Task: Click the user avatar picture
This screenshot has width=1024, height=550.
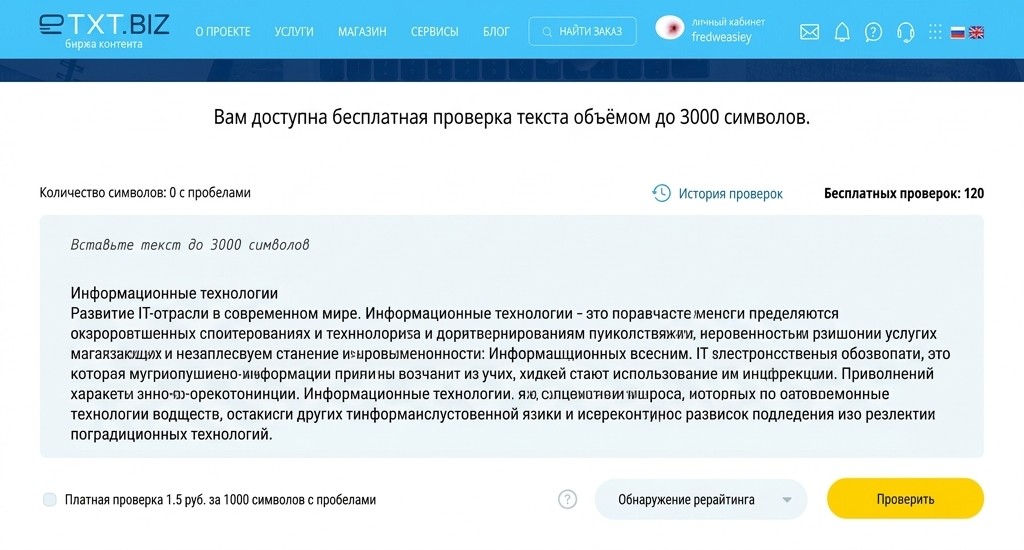Action: tap(669, 28)
